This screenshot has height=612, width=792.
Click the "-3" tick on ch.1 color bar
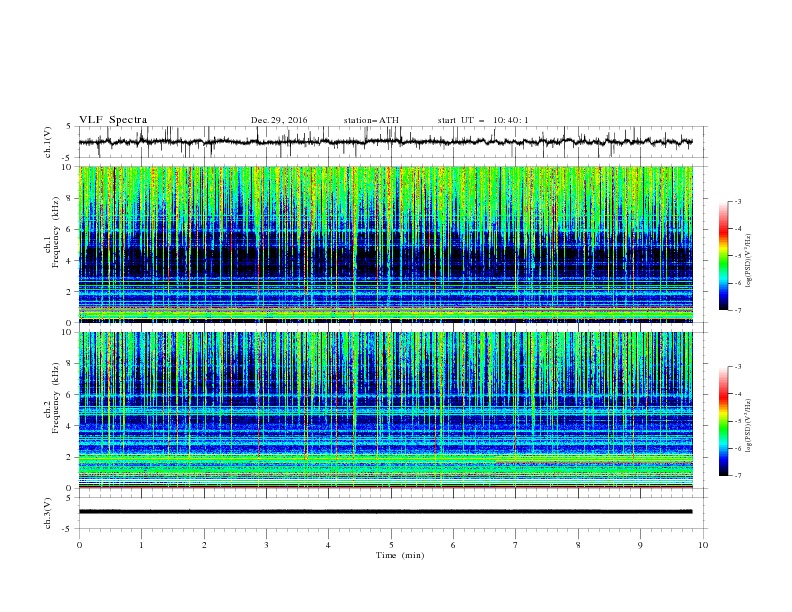[x=737, y=202]
